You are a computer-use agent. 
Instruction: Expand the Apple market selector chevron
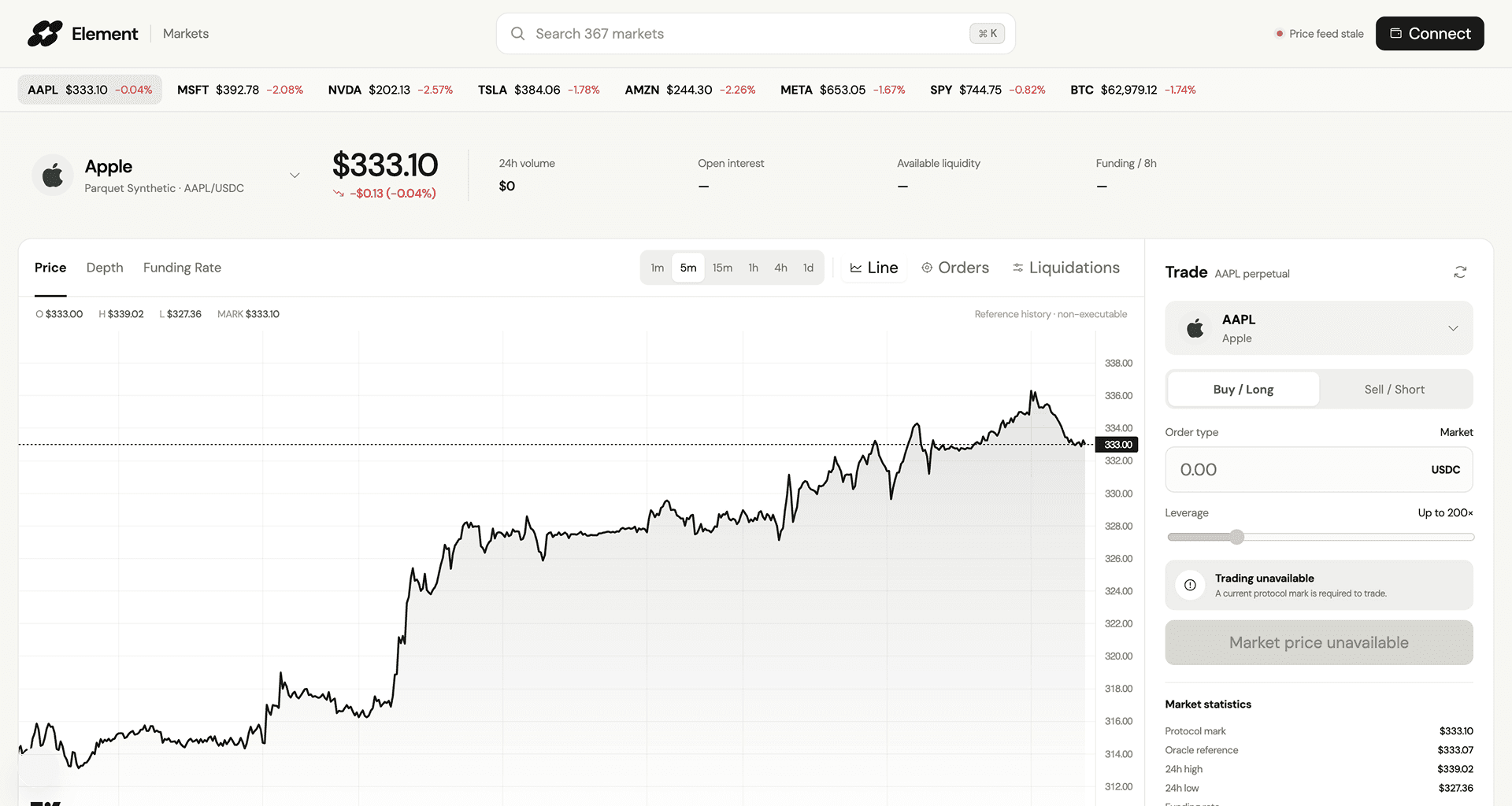pyautogui.click(x=295, y=176)
